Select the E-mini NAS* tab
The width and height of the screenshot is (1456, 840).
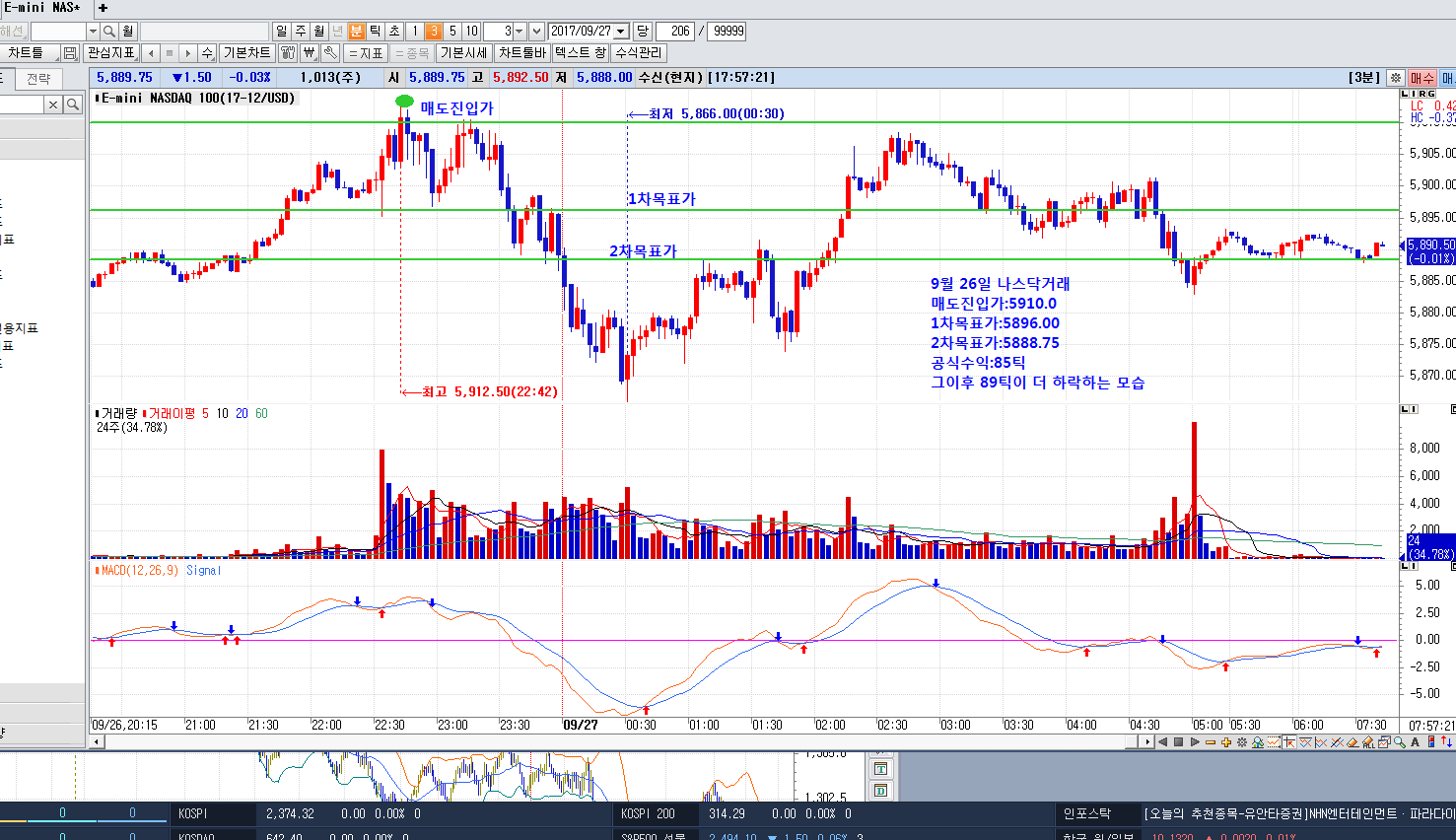click(45, 8)
